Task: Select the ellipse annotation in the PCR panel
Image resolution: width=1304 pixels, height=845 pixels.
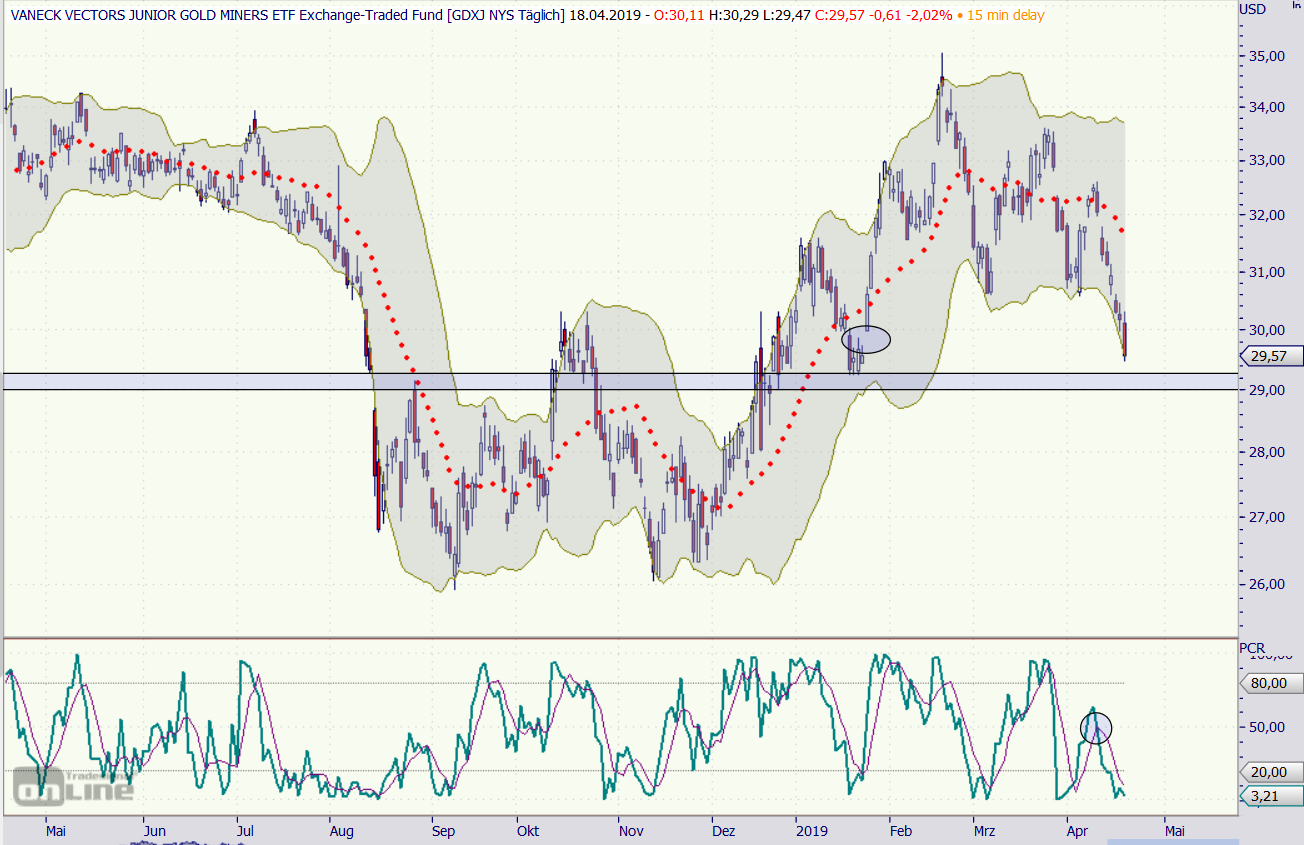Action: coord(1096,728)
